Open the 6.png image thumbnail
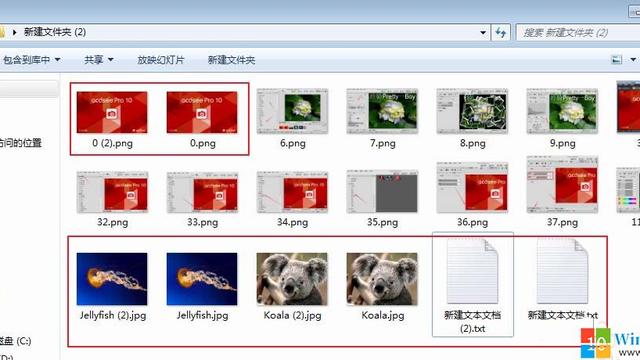 [x=292, y=111]
